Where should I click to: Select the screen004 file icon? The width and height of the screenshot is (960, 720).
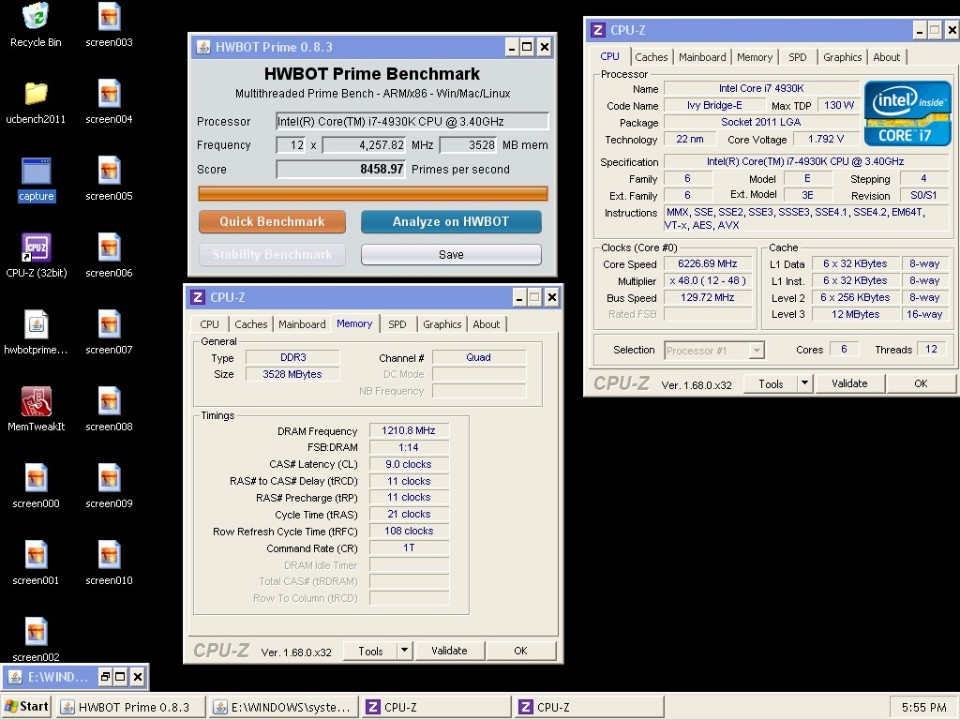click(109, 94)
